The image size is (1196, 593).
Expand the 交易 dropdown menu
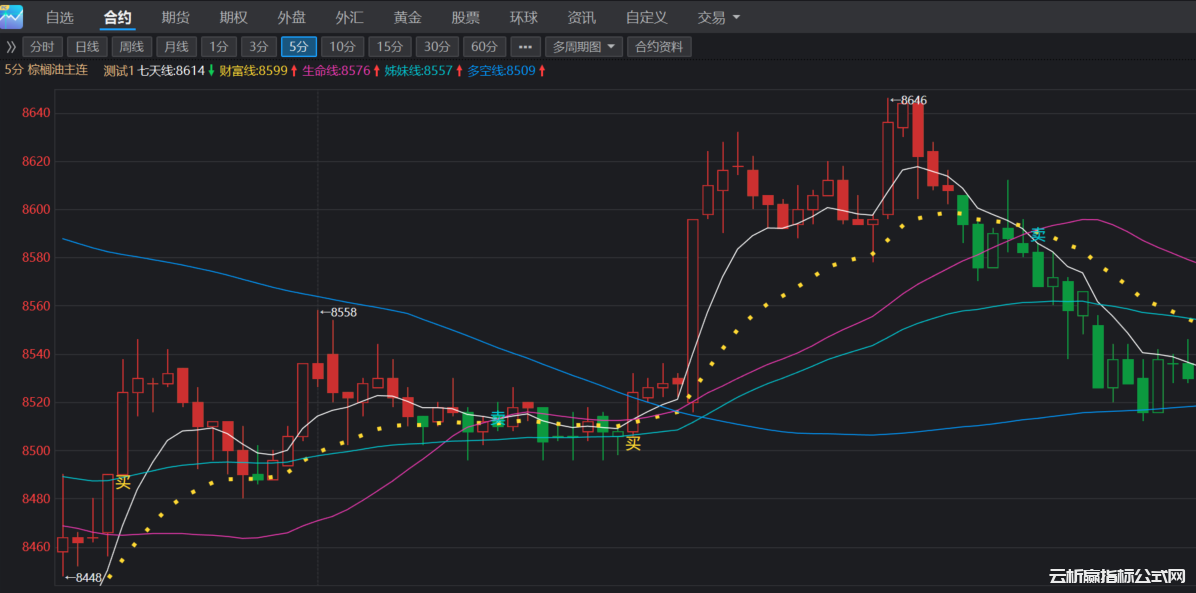719,17
